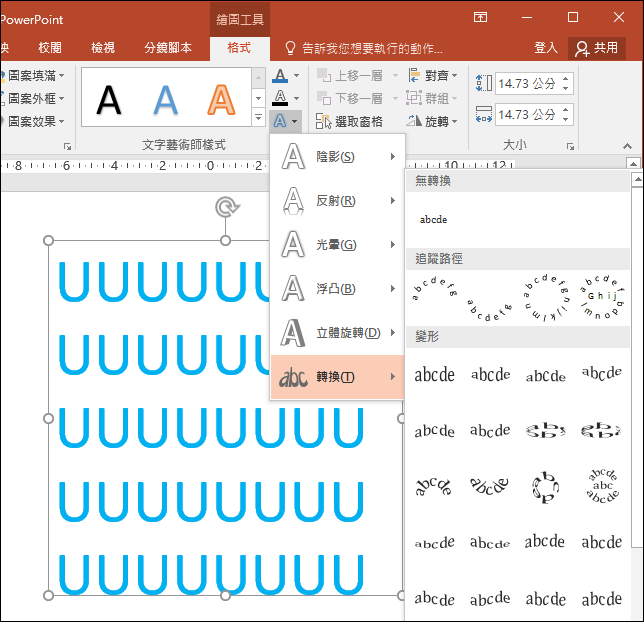644x622 pixels.
Task: Switch to the 分鏡腳本 ribbon tab
Action: [168, 48]
